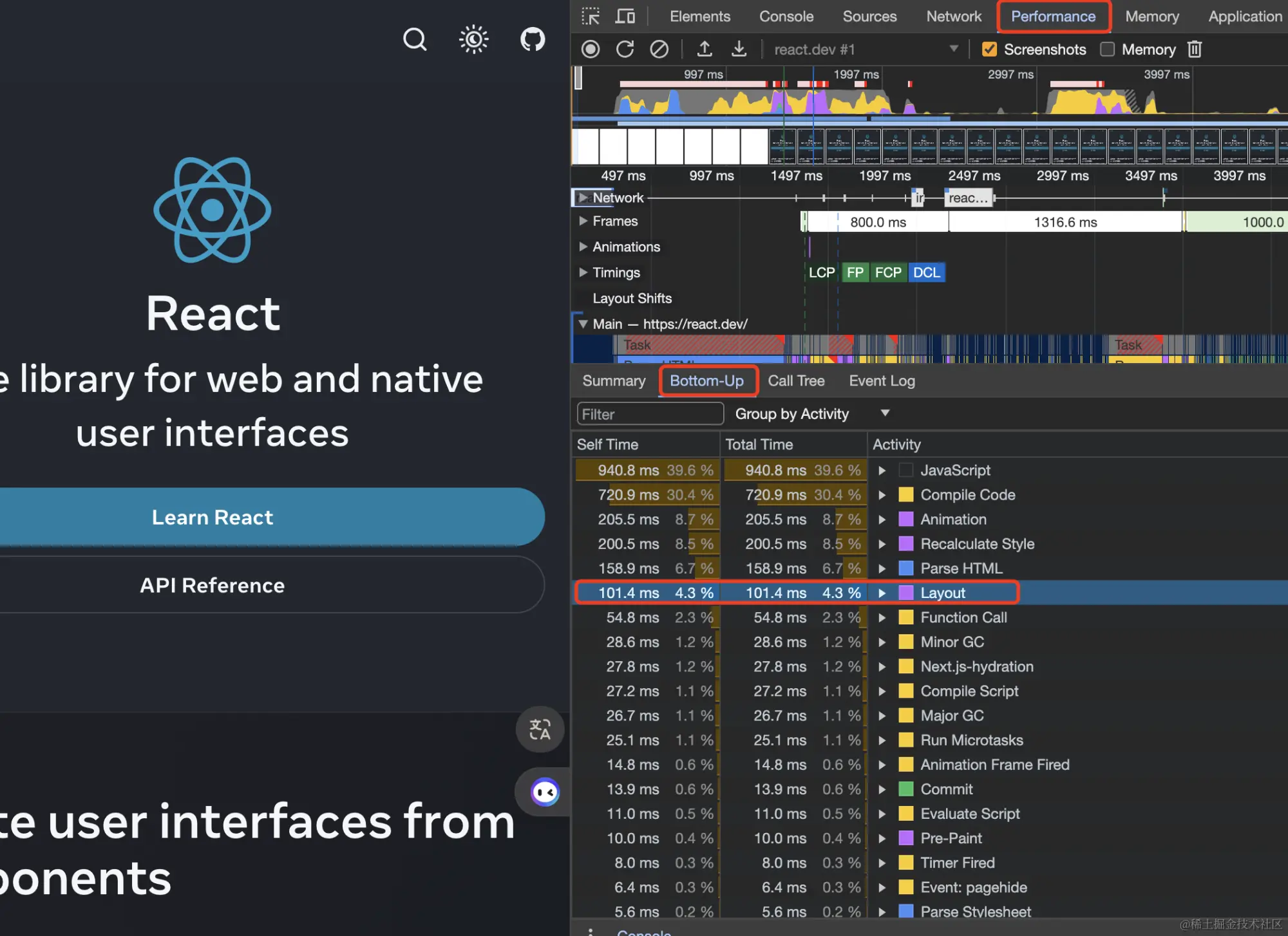Click the blue swatch beside Parse HTML

coord(906,568)
